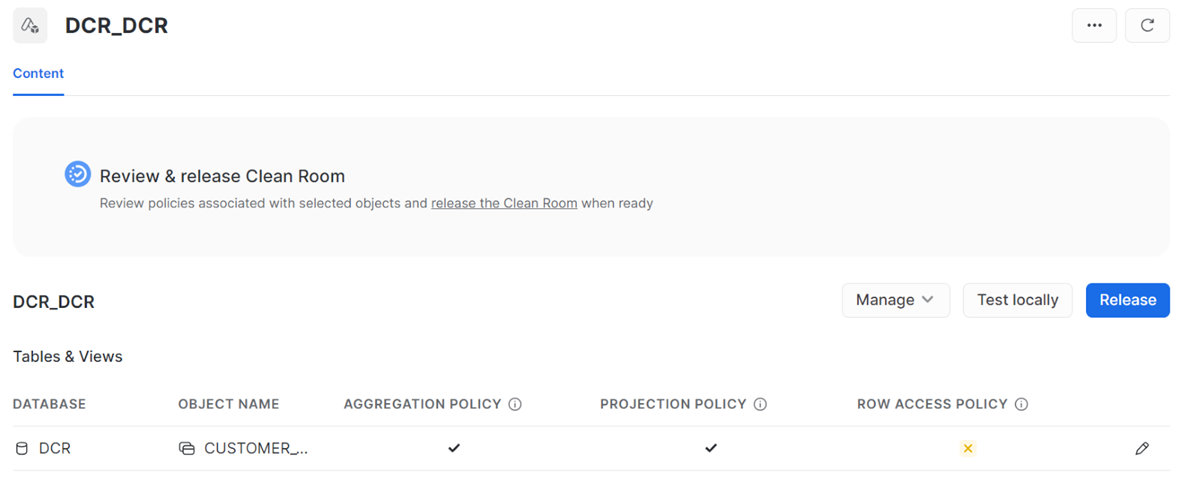Click the Review & release checklist icon
1200x502 pixels.
pyautogui.click(x=78, y=174)
